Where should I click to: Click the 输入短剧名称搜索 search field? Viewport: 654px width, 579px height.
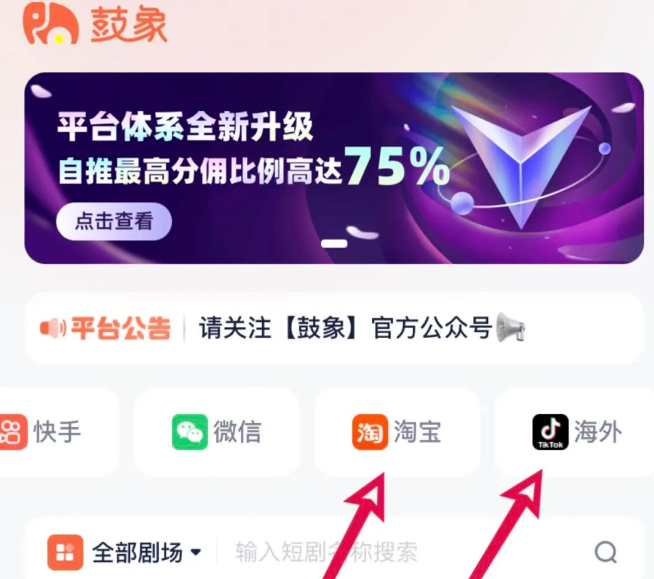click(326, 552)
